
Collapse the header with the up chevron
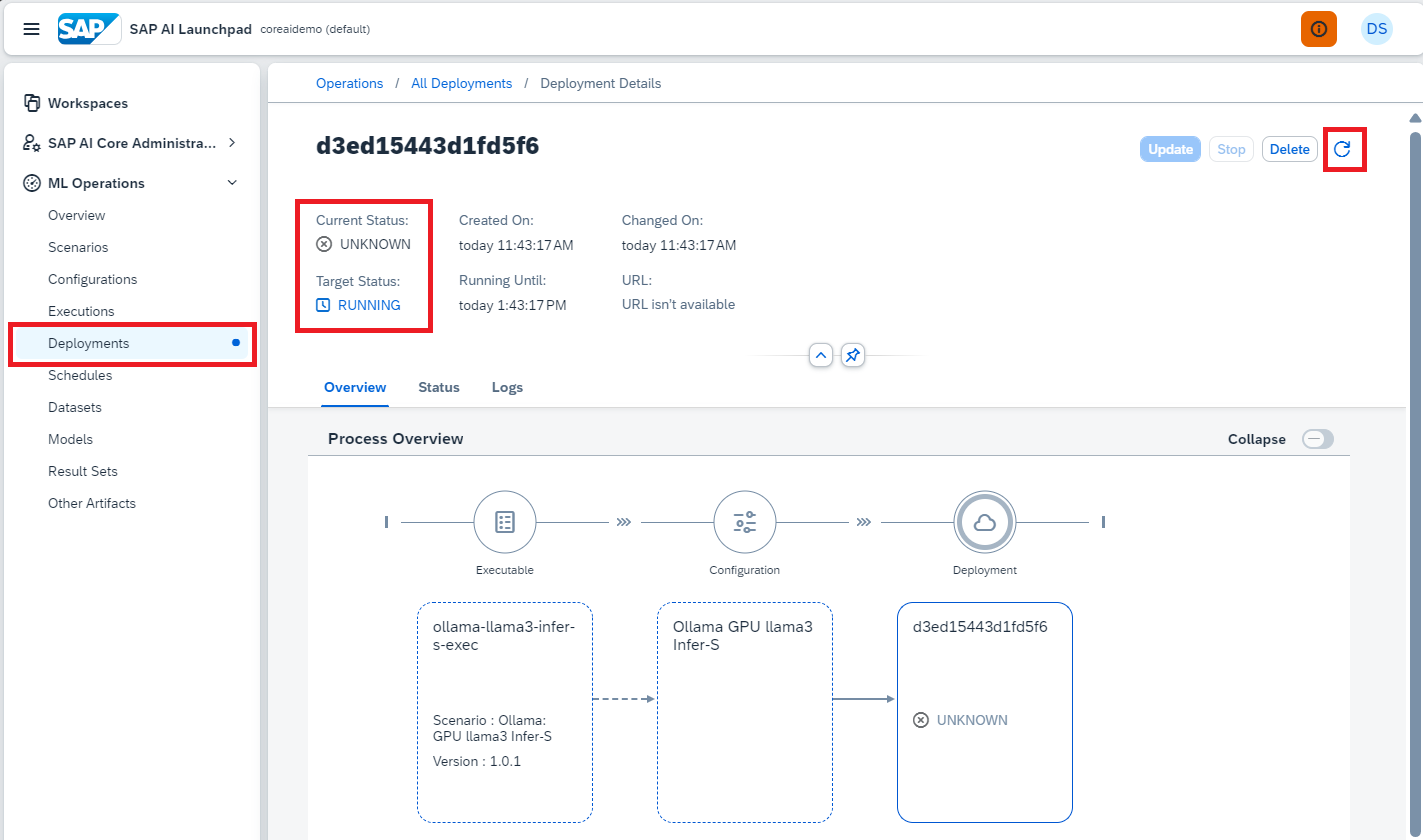pyautogui.click(x=821, y=355)
